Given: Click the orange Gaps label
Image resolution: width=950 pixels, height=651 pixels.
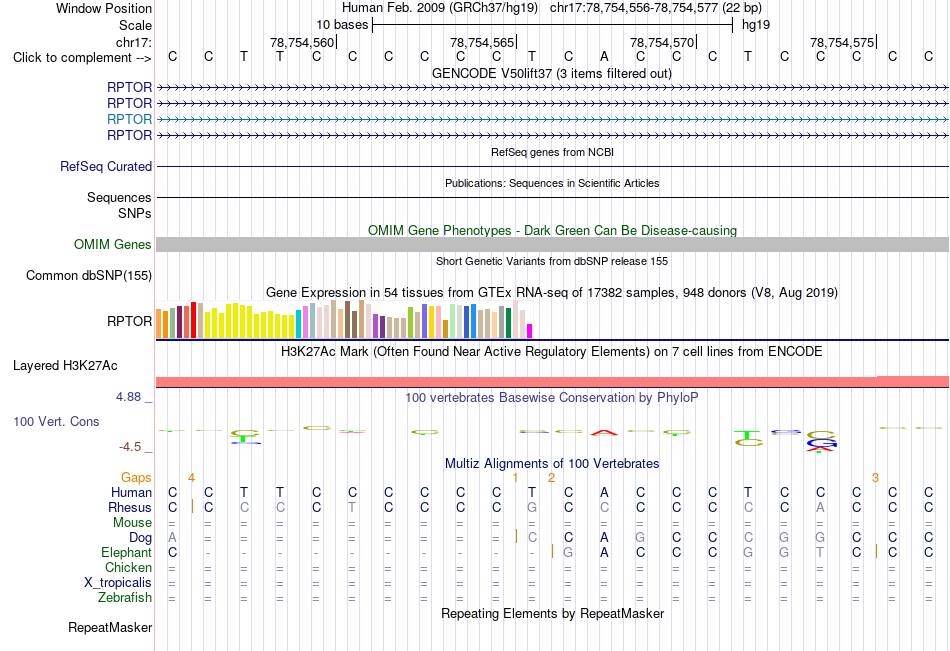Looking at the screenshot, I should tap(136, 478).
